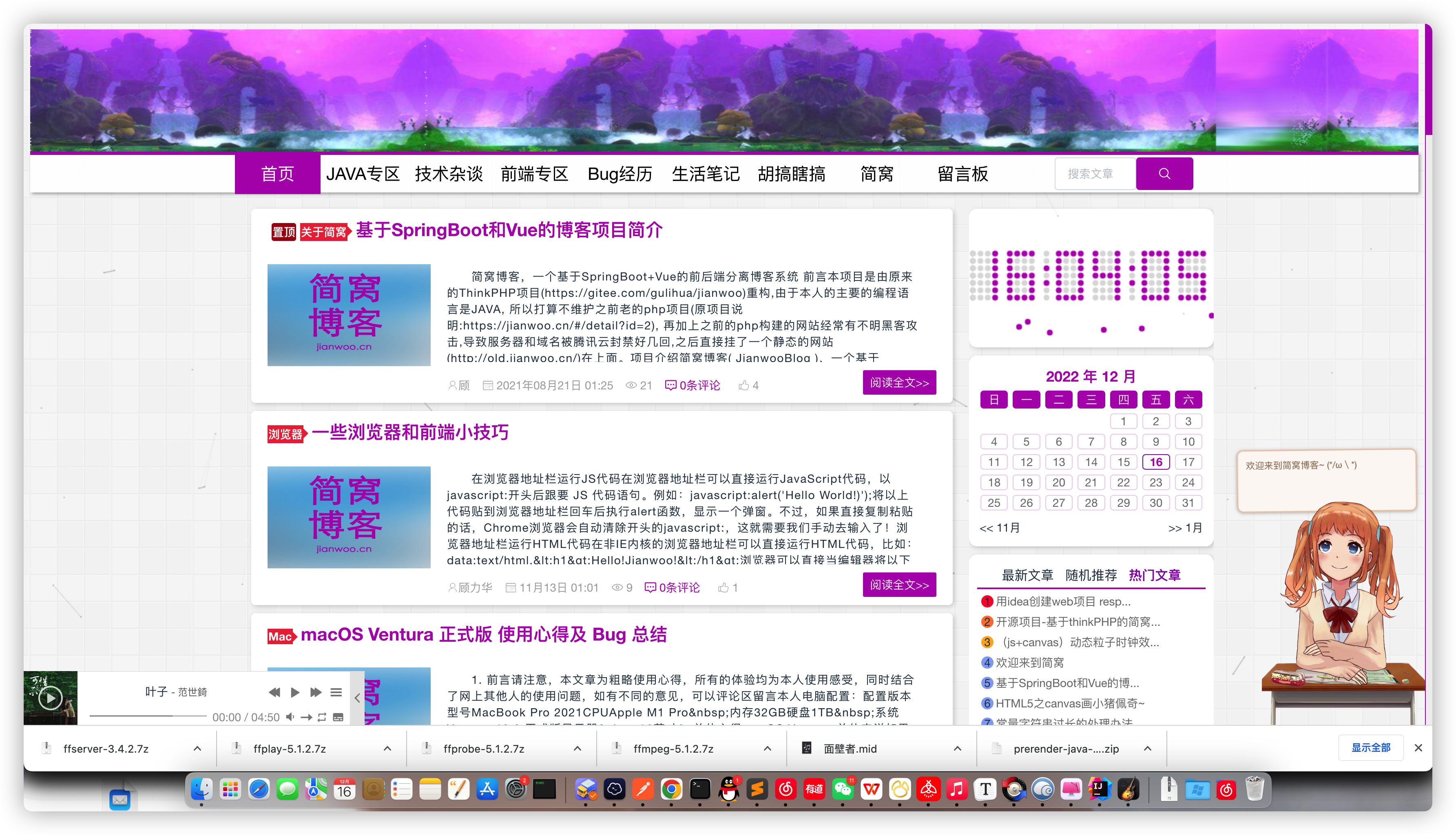The height and width of the screenshot is (835, 1456).
Task: Skip to next track in music player
Action: pyautogui.click(x=316, y=693)
